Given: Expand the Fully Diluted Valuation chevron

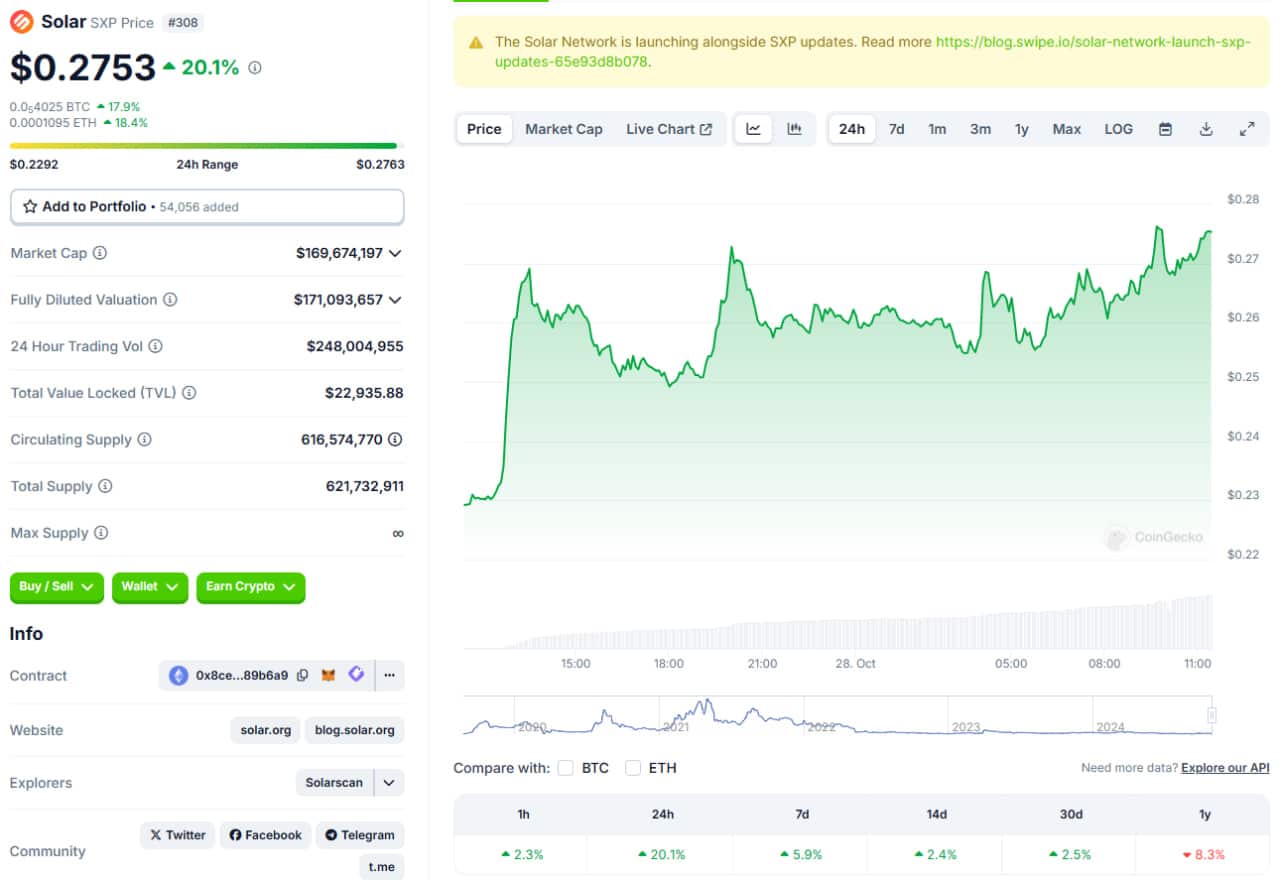Looking at the screenshot, I should (395, 300).
